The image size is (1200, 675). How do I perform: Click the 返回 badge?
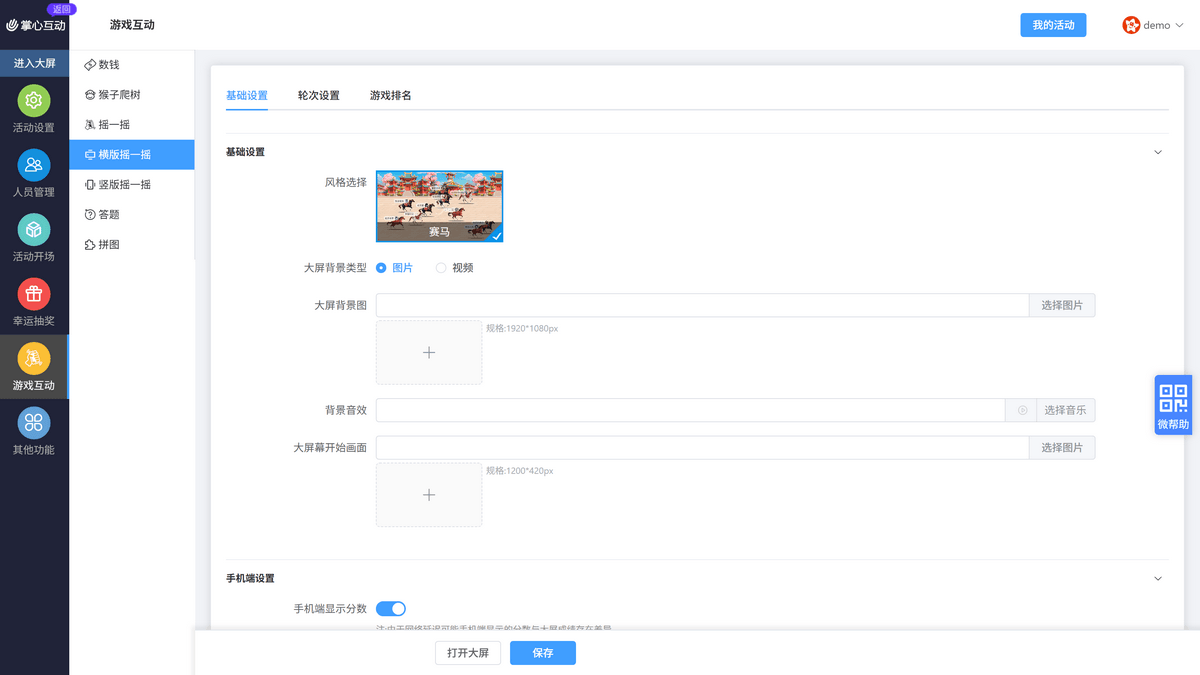pos(62,9)
